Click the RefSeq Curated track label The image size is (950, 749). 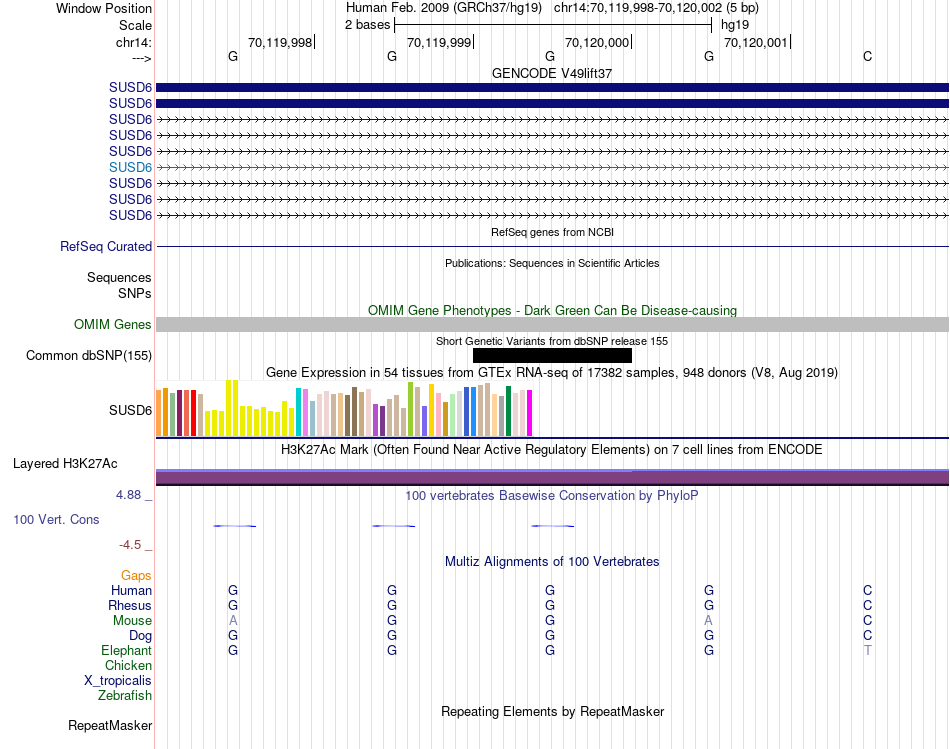106,247
